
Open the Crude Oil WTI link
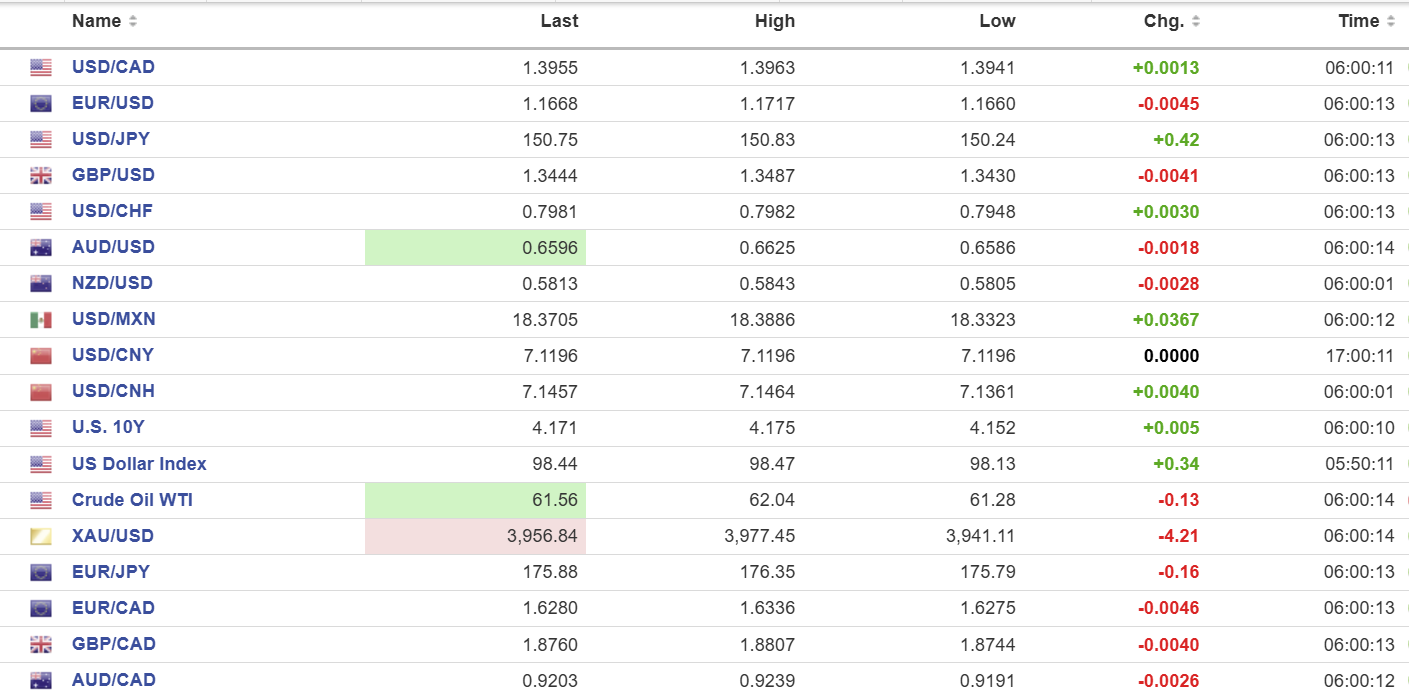point(132,500)
